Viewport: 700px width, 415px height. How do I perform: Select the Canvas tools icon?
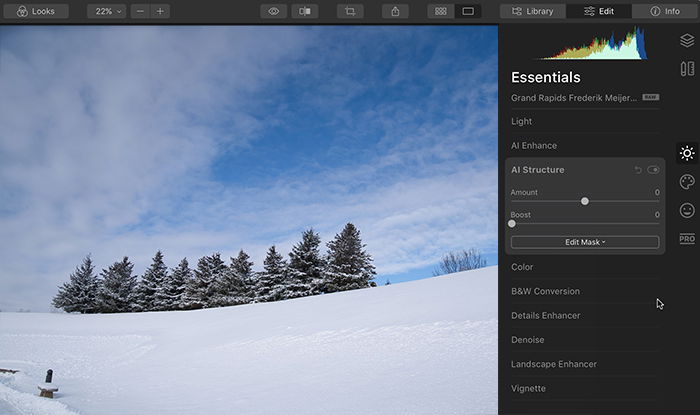click(687, 69)
